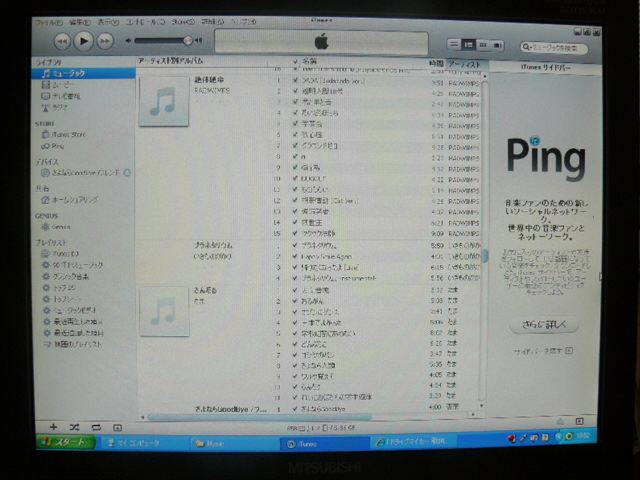This screenshot has height=480, width=640.
Task: Uncheck track 8 of 絶体絶命
Action: tap(295, 156)
